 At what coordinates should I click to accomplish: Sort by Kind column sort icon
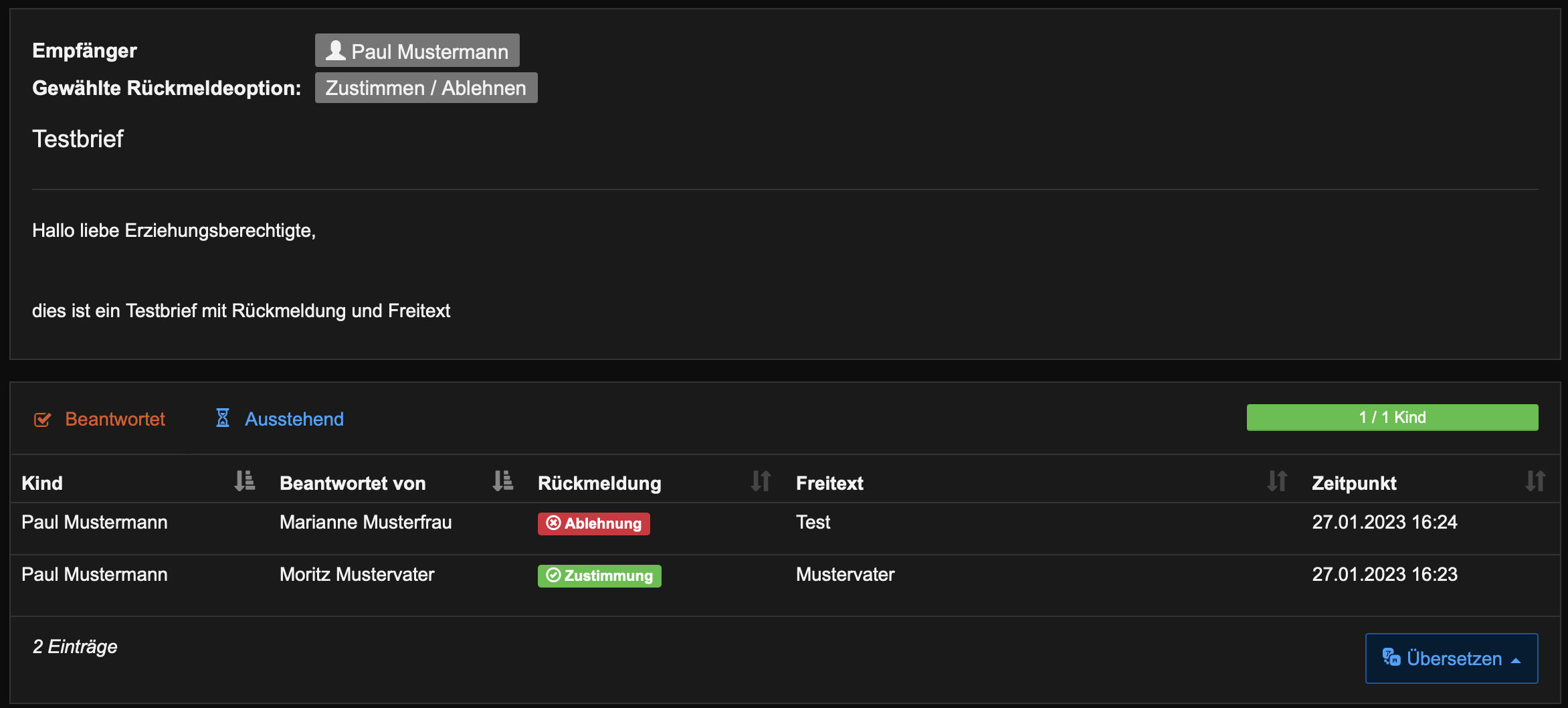(245, 481)
